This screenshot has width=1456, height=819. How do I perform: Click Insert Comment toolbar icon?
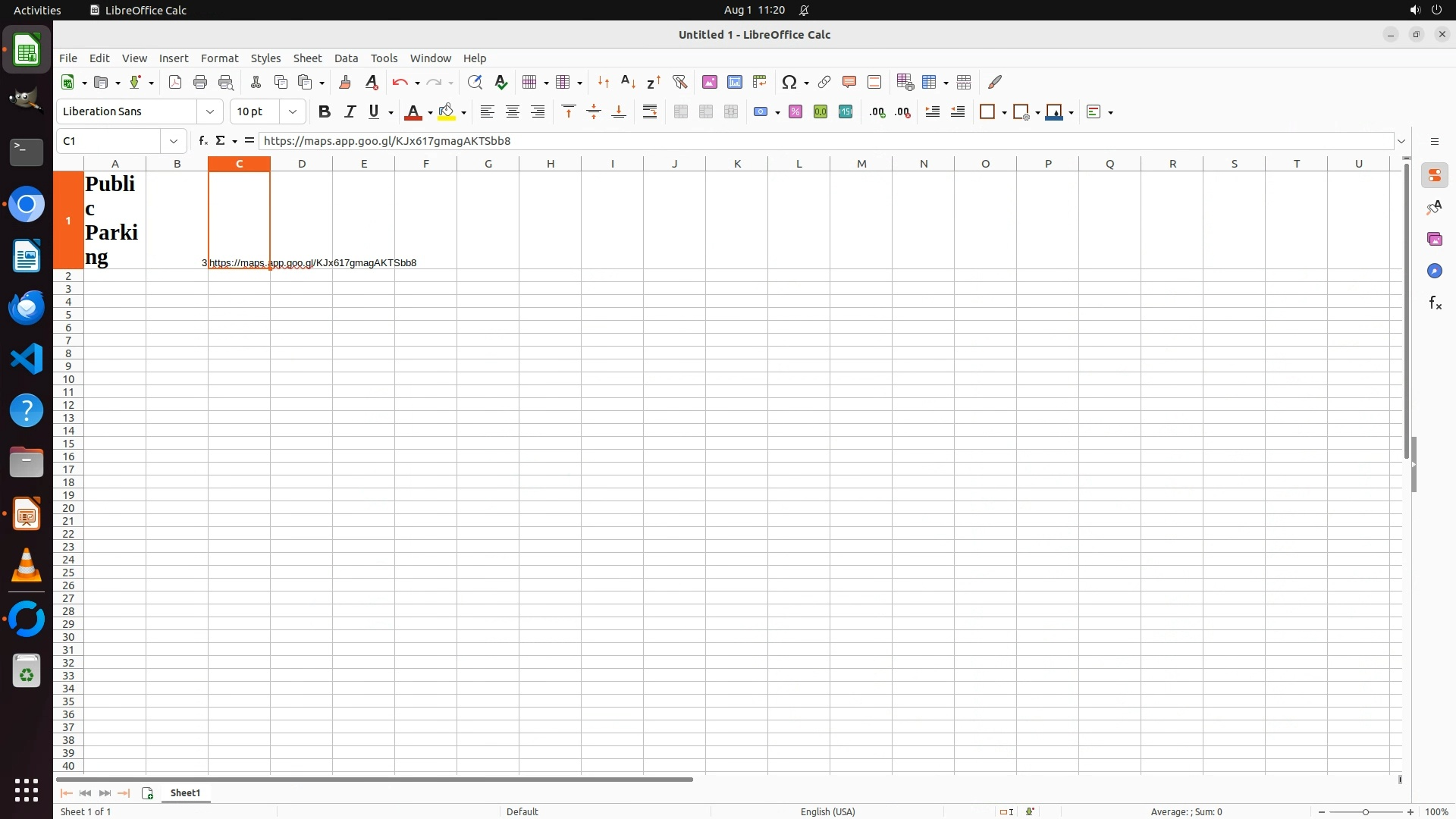pos(849,82)
